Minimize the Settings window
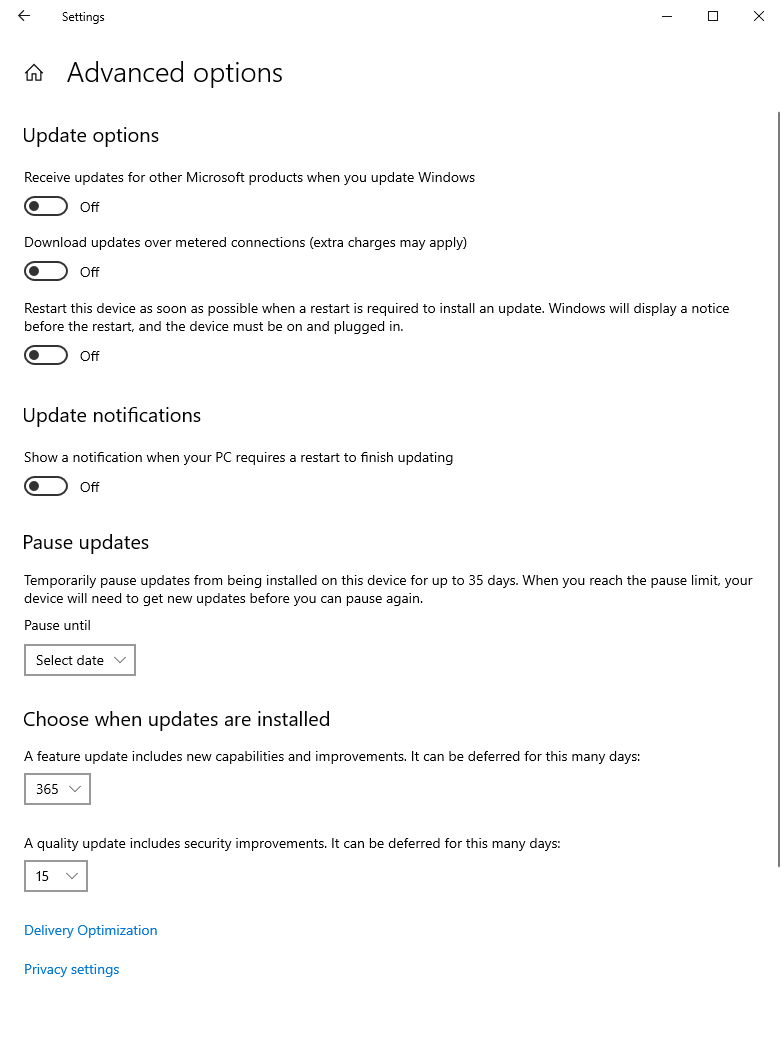 (x=667, y=16)
